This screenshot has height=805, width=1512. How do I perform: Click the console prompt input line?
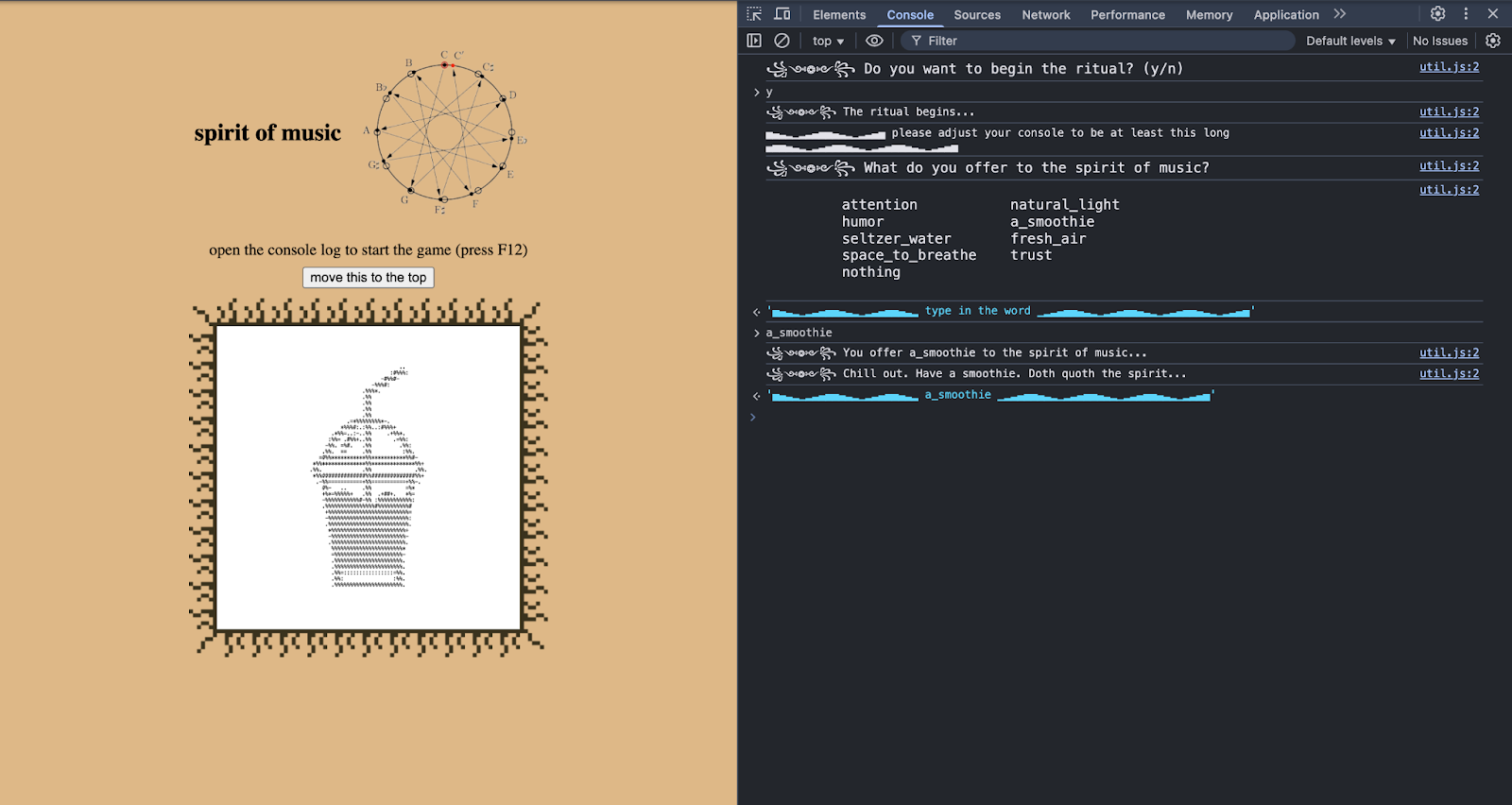click(1125, 417)
